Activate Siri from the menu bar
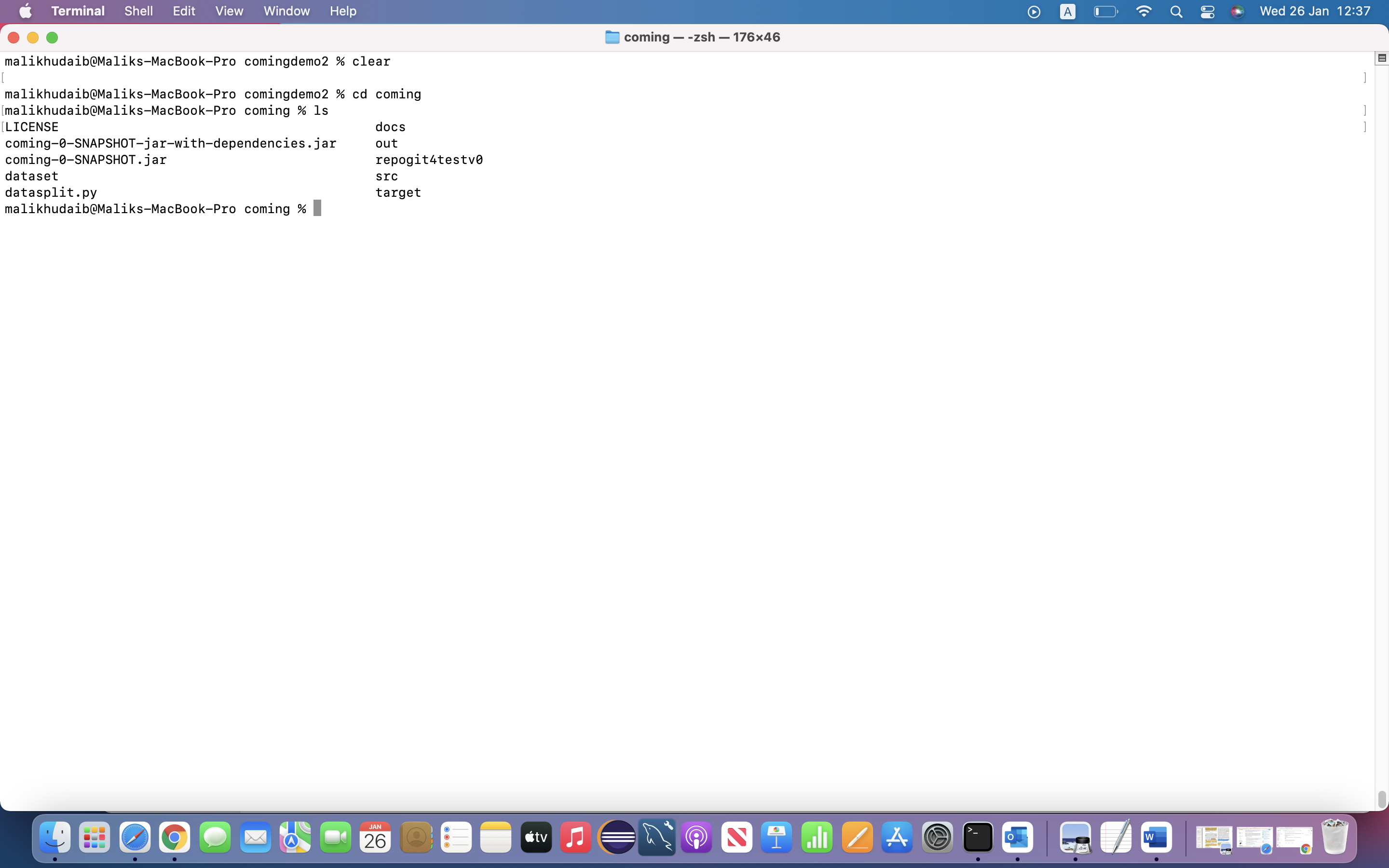1389x868 pixels. point(1238,11)
